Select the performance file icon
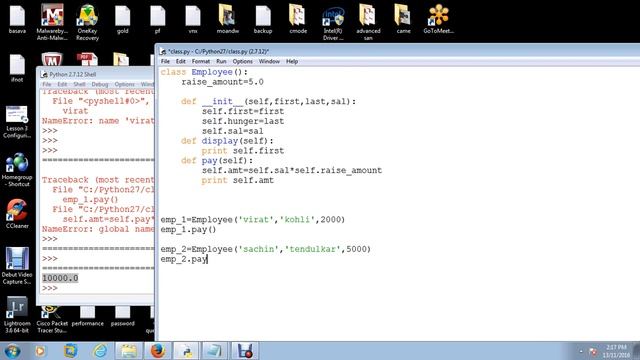640x360 pixels. [x=87, y=317]
